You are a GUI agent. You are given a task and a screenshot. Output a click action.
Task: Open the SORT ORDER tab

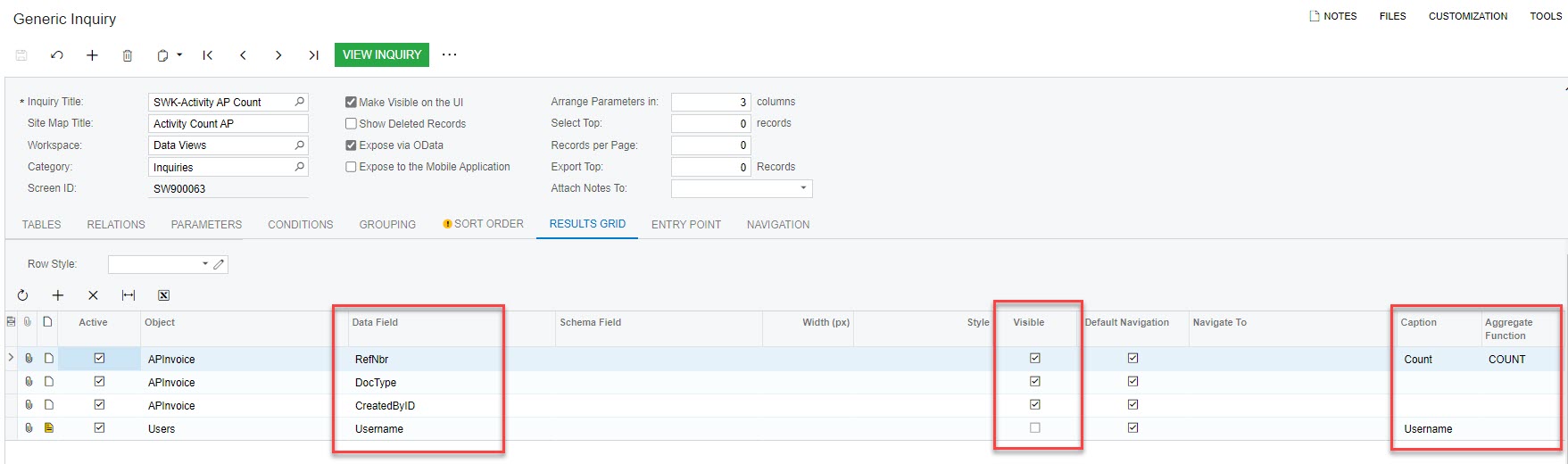(x=484, y=224)
